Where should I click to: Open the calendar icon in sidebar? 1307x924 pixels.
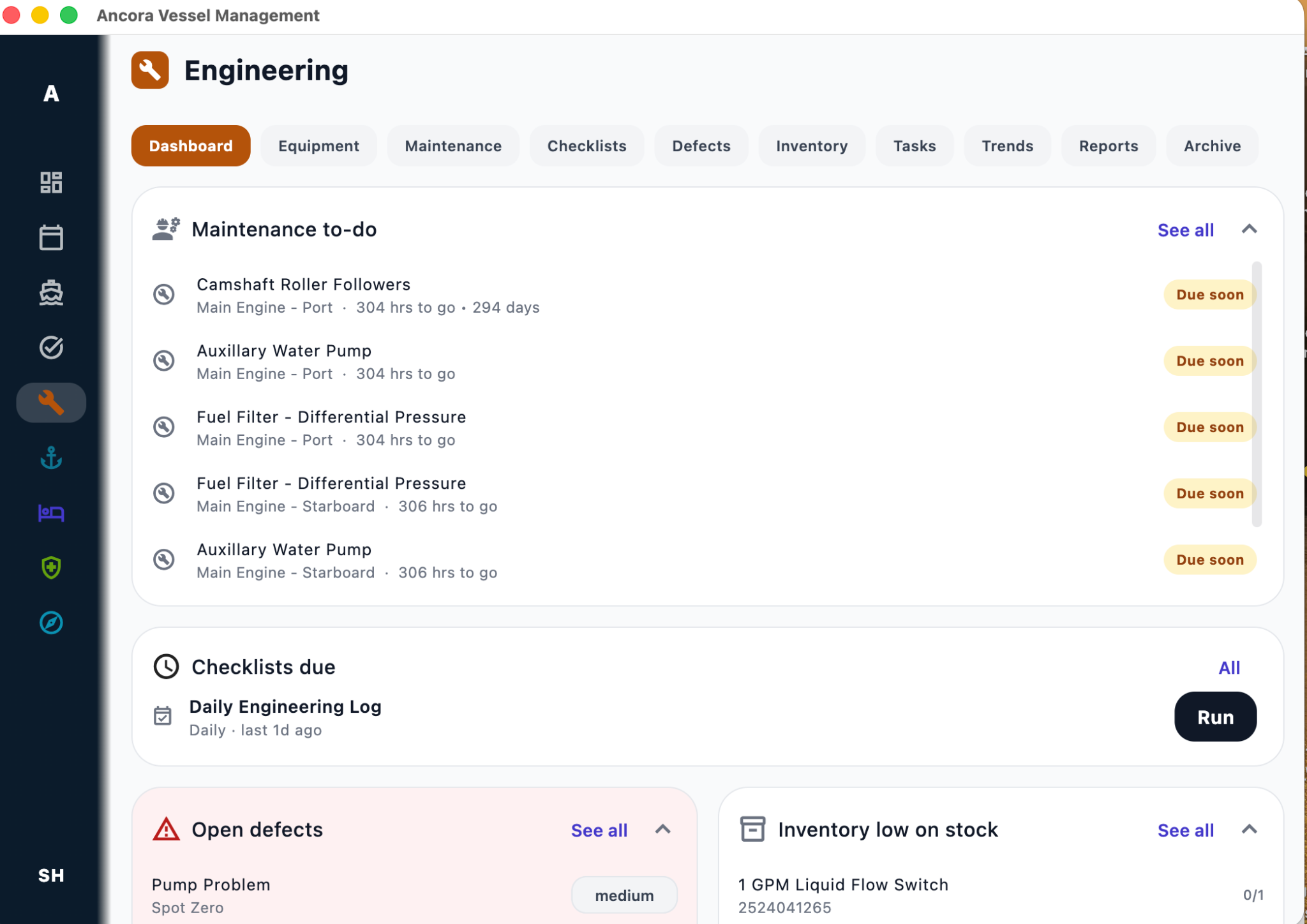51,237
